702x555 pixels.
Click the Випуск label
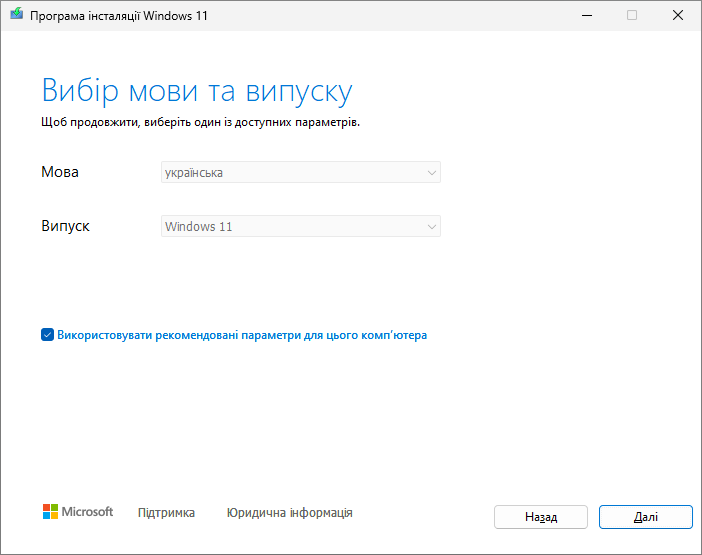click(x=65, y=226)
